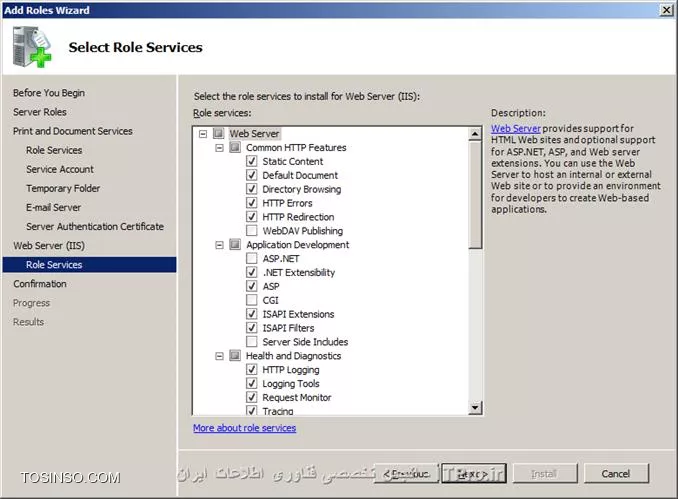Open Server Authentication Certificate step
The image size is (678, 499).
(95, 227)
